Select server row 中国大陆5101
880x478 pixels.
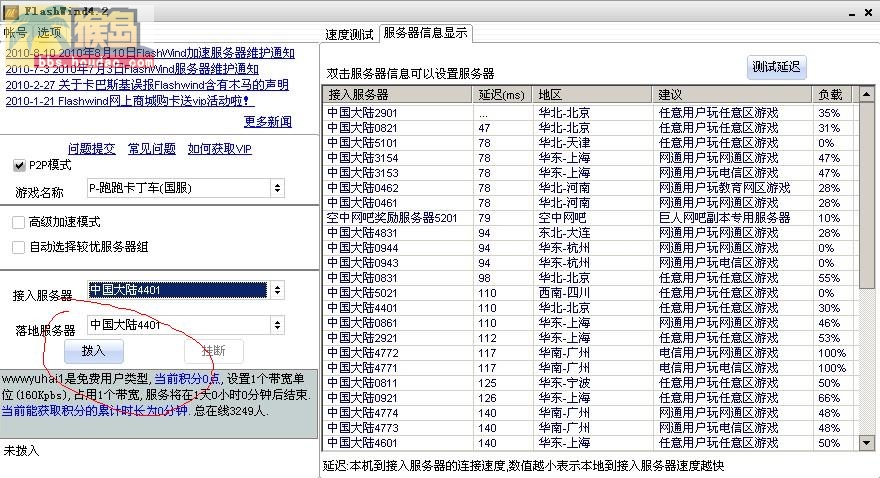point(588,143)
